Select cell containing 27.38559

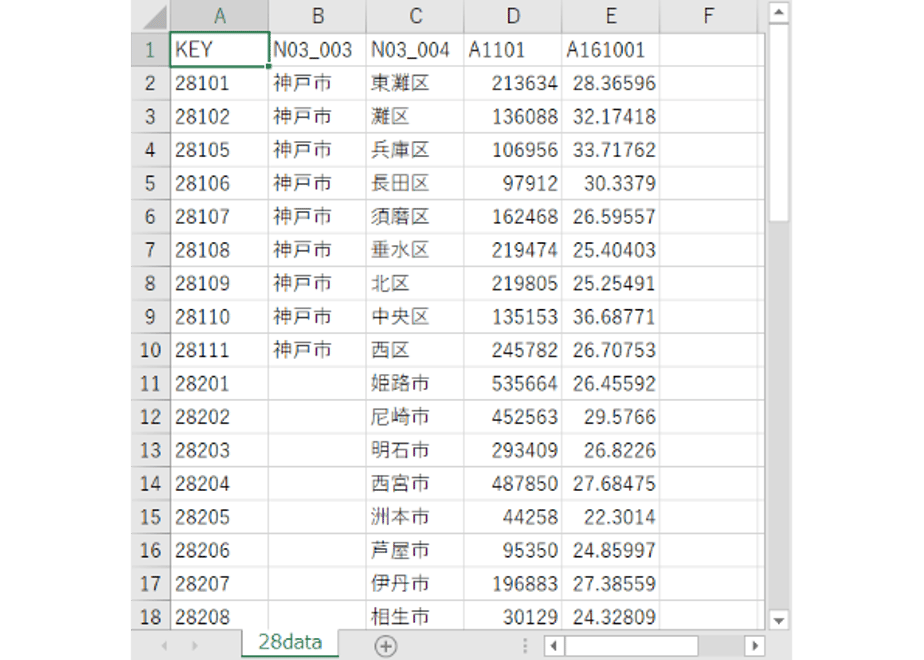coord(610,583)
